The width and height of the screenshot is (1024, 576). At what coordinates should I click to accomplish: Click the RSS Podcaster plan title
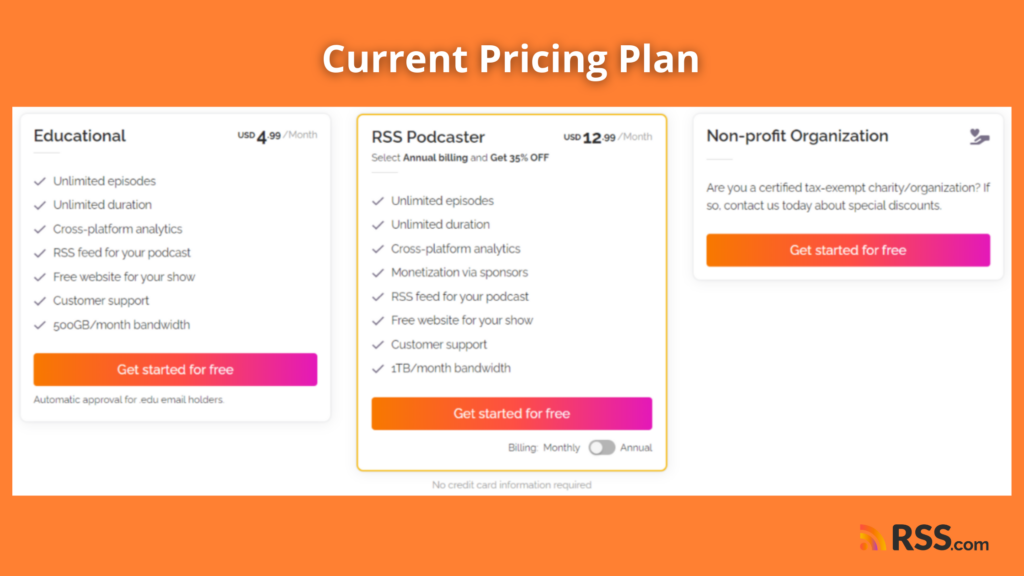point(428,137)
